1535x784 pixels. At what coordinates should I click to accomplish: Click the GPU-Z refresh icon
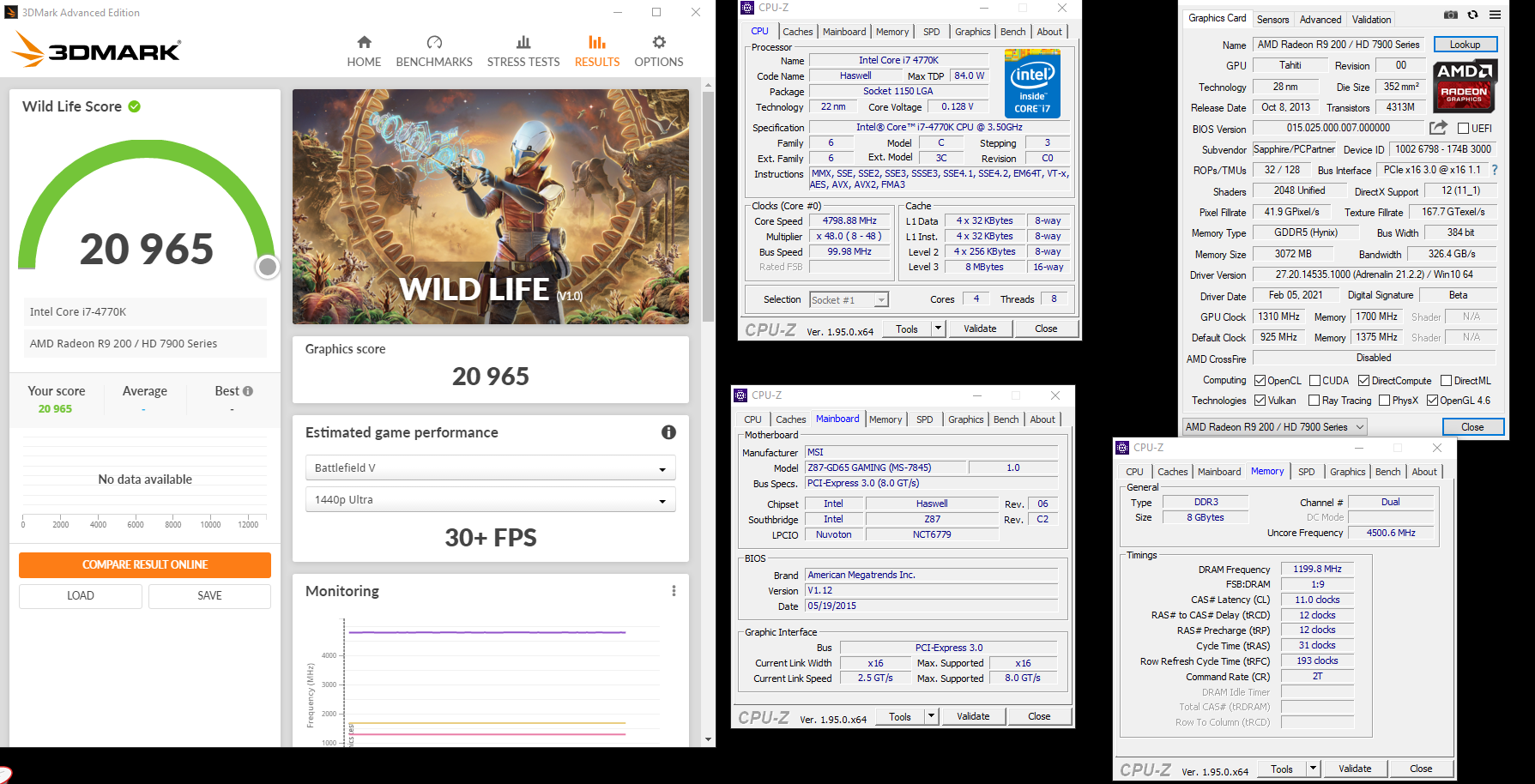pos(1473,15)
